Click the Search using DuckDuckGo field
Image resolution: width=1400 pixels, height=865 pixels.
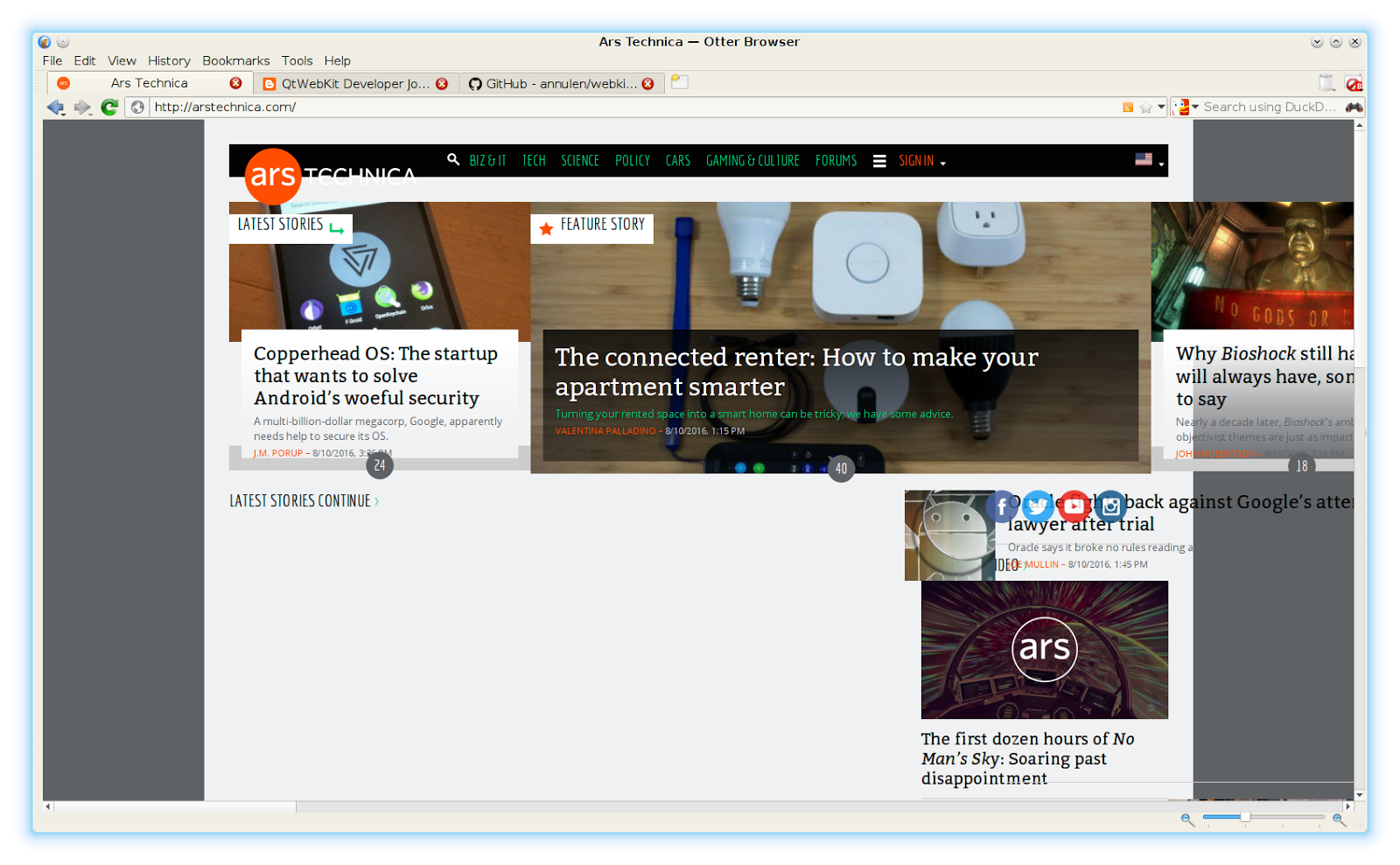tap(1270, 107)
